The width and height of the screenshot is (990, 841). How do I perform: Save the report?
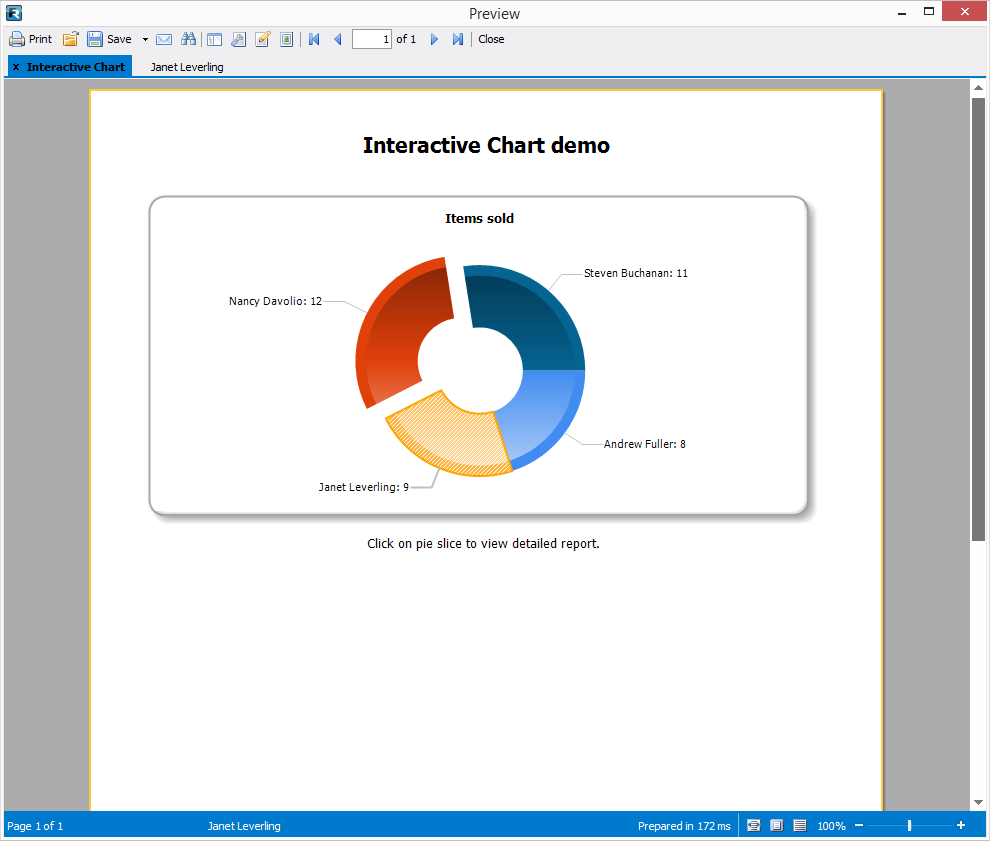[110, 39]
